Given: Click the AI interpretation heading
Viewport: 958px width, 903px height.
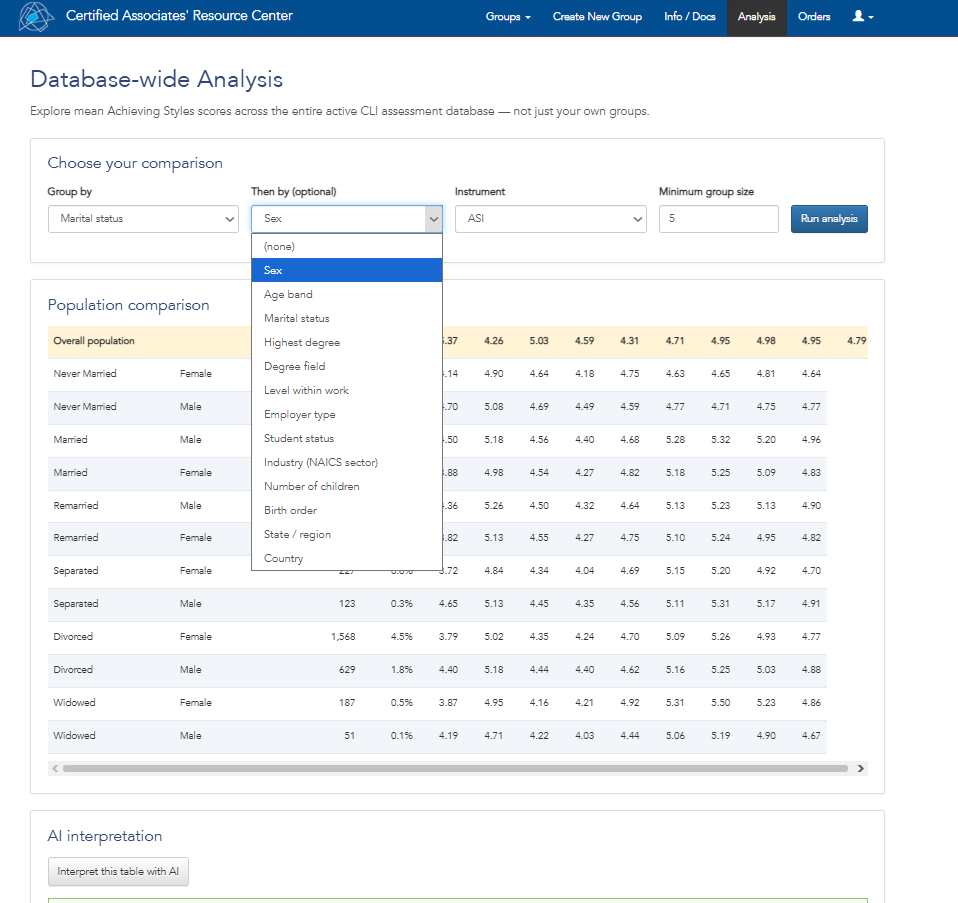Looking at the screenshot, I should (x=105, y=836).
